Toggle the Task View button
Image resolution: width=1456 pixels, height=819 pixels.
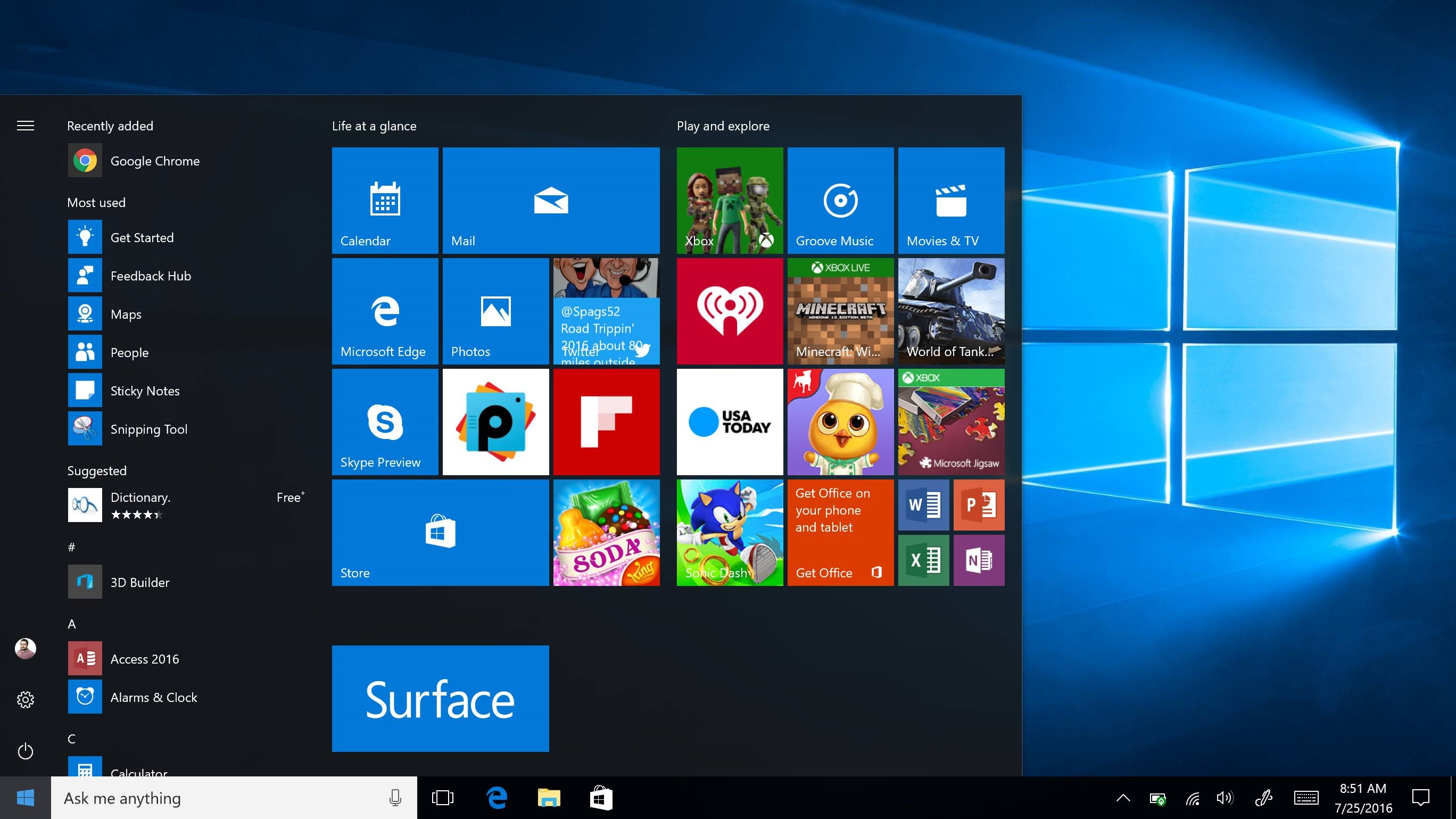pyautogui.click(x=443, y=798)
